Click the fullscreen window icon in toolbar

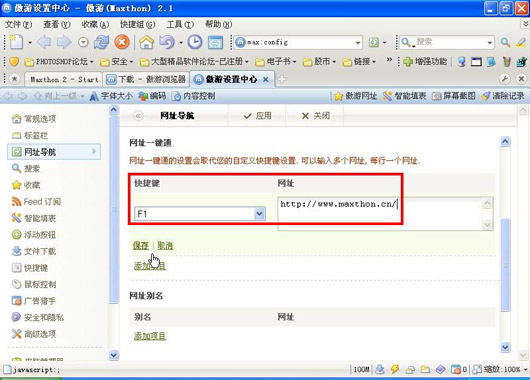click(215, 43)
